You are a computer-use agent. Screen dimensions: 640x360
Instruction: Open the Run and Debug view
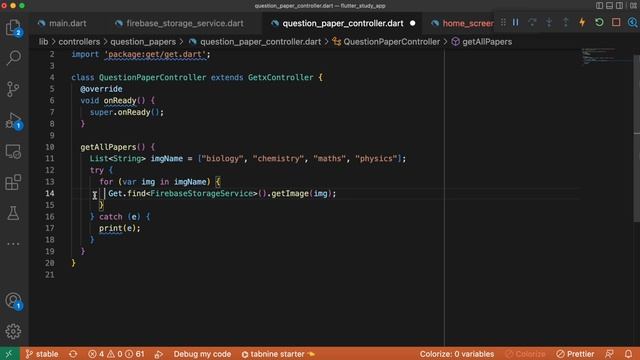(13, 120)
